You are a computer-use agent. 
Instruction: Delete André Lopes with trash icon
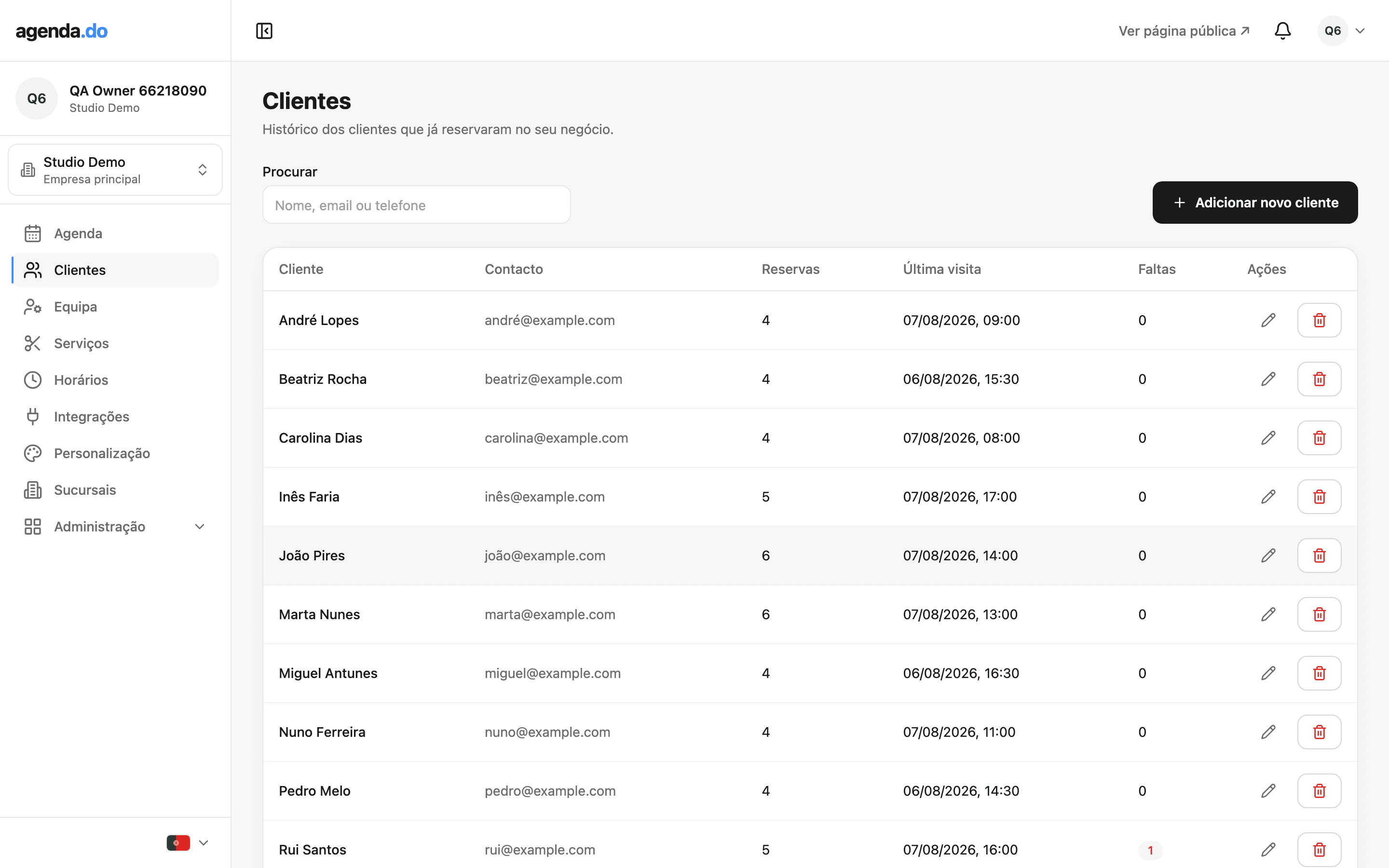coord(1319,320)
